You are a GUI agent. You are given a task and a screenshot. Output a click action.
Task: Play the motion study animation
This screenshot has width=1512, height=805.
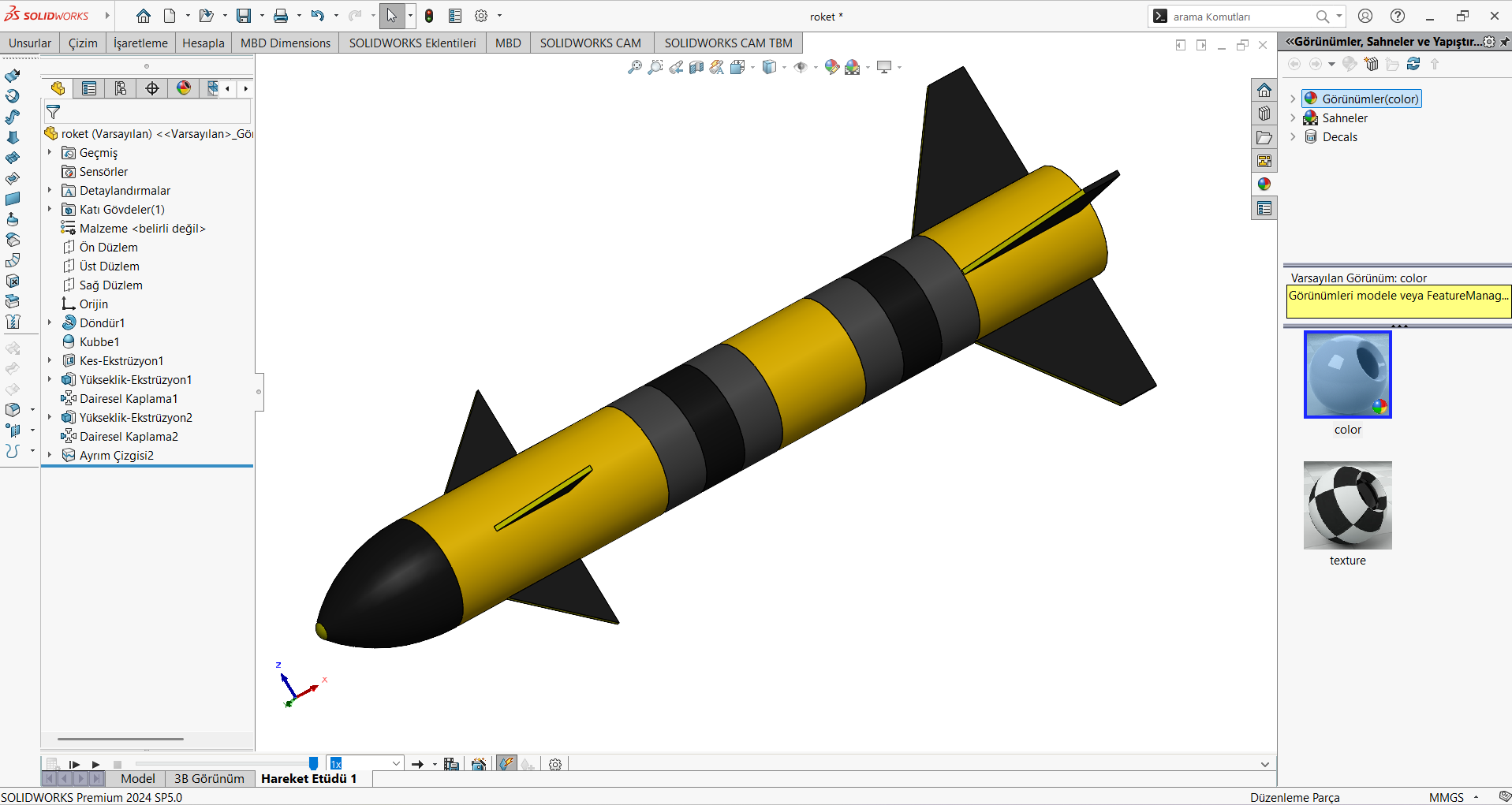tap(95, 764)
